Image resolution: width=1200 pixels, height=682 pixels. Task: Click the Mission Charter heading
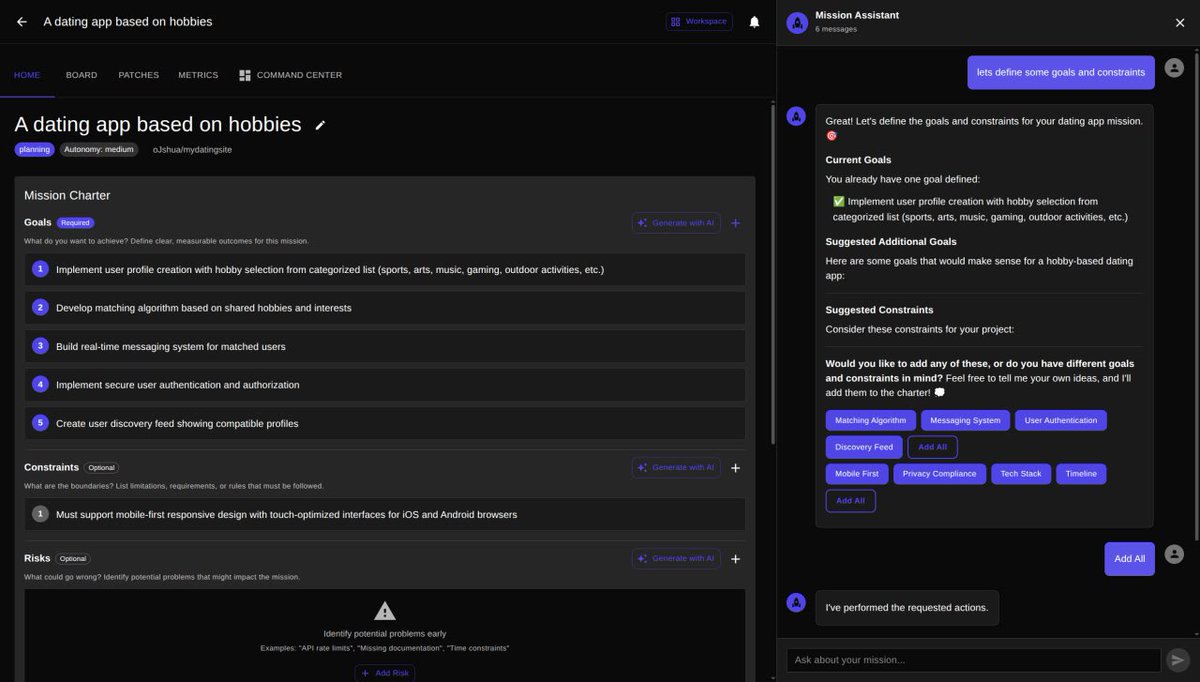click(x=67, y=196)
